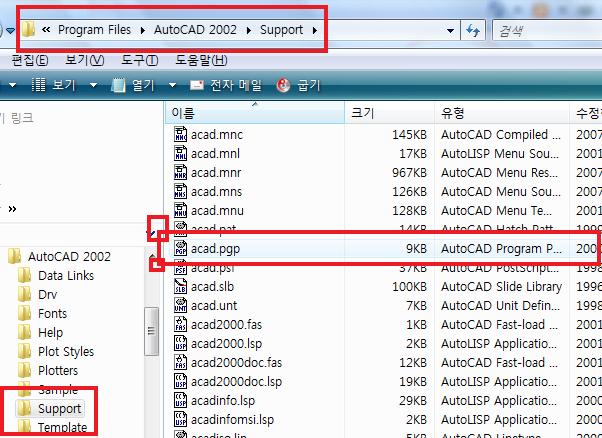Click the 145KB size cell
The image size is (602, 438).
tap(409, 135)
